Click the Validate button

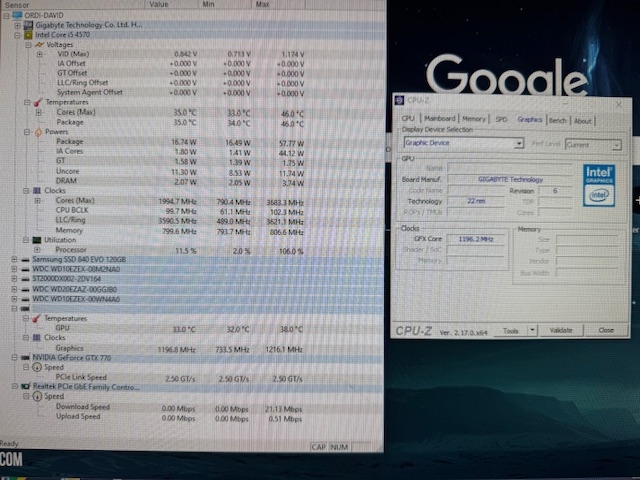coord(561,330)
